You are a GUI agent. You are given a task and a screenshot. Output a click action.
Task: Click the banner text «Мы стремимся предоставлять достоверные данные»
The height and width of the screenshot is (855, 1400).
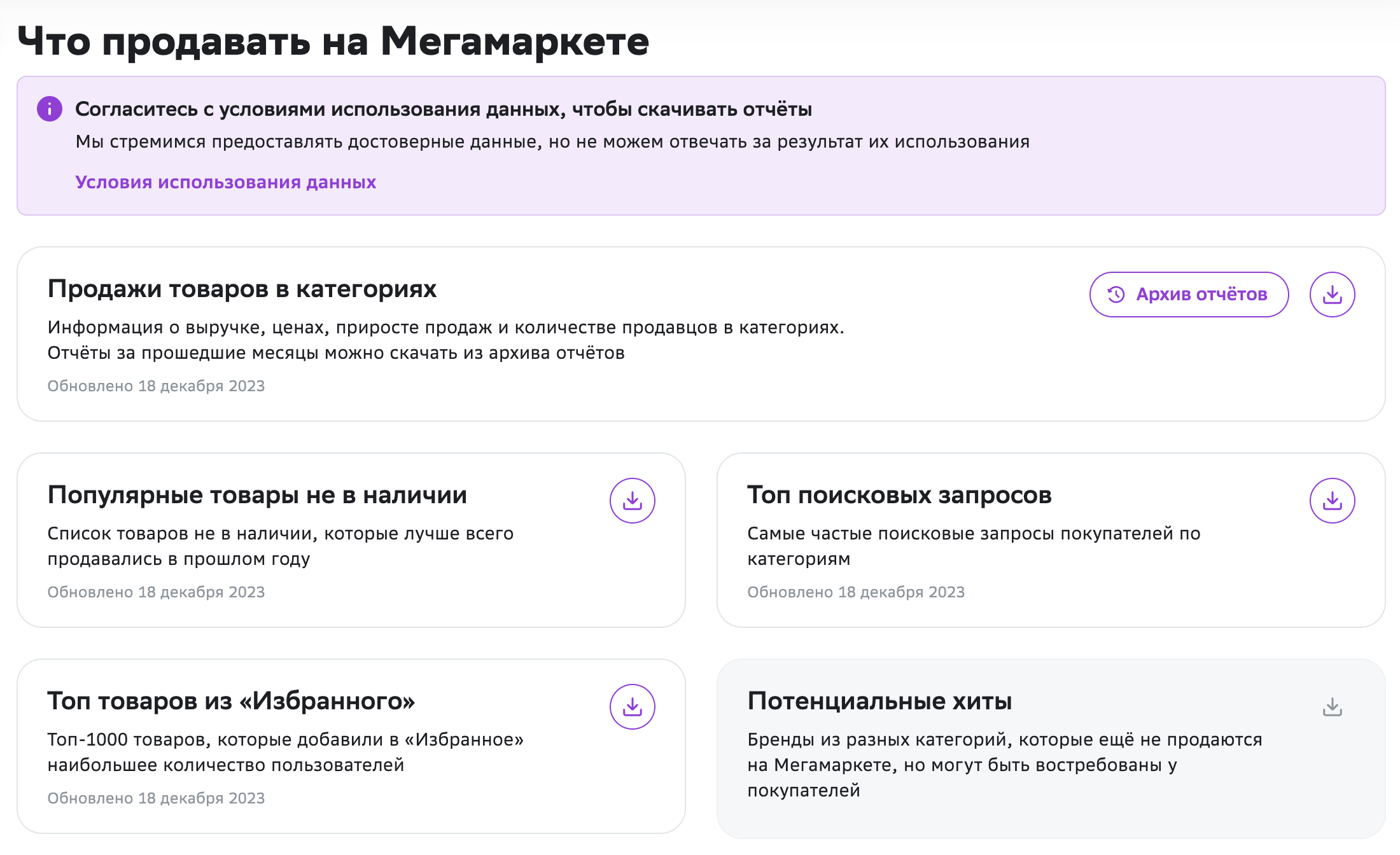pos(552,142)
